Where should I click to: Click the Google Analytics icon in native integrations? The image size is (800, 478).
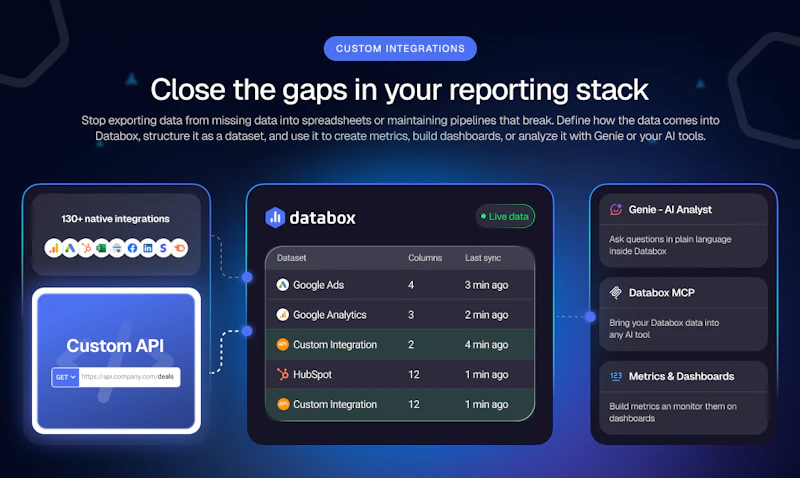54,248
